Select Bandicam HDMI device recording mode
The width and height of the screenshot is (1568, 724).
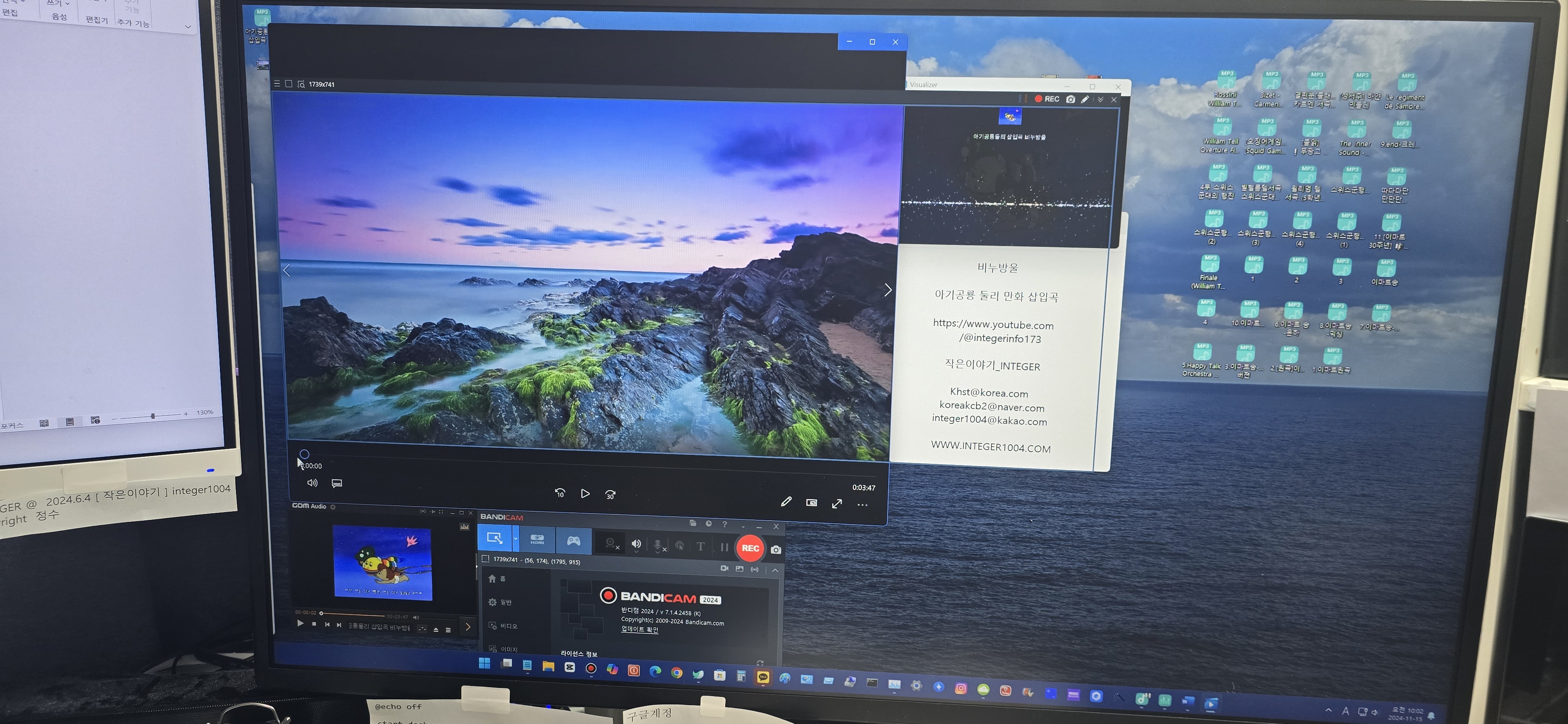537,539
